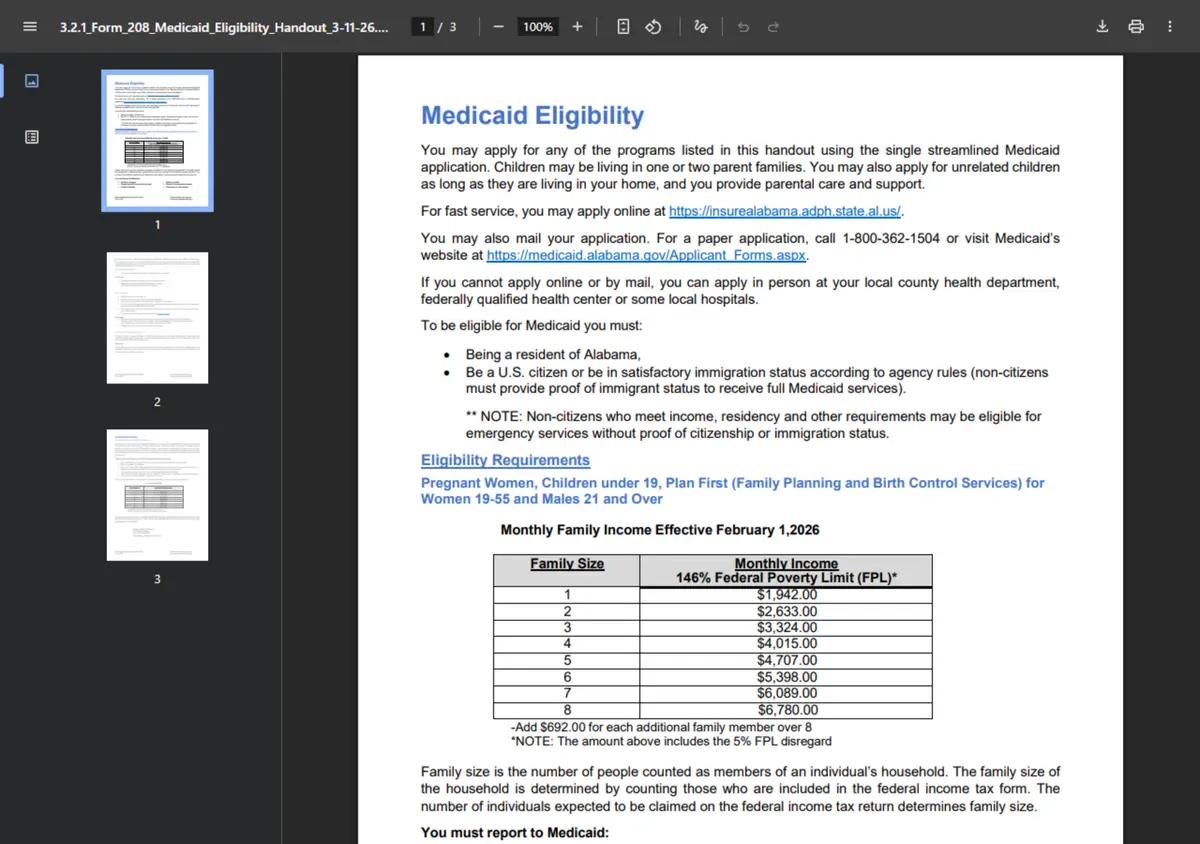Image resolution: width=1200 pixels, height=844 pixels.
Task: Select page 3 thumbnail
Action: tap(157, 495)
